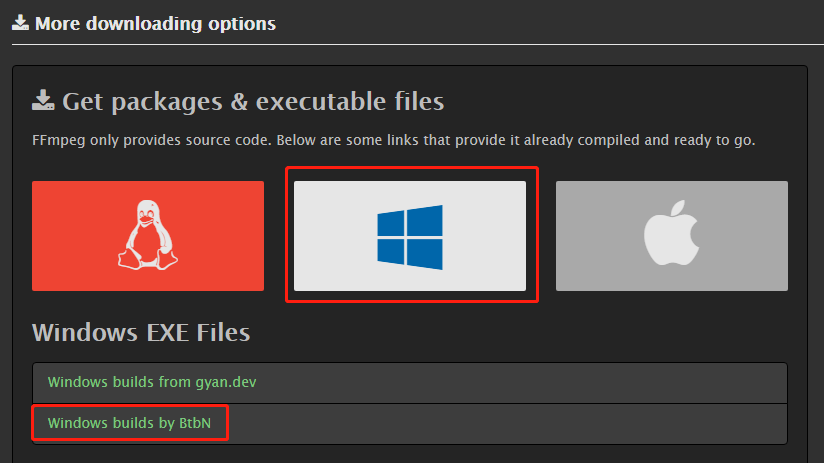
Task: Click the Windows EXE Files heading
Action: click(140, 332)
